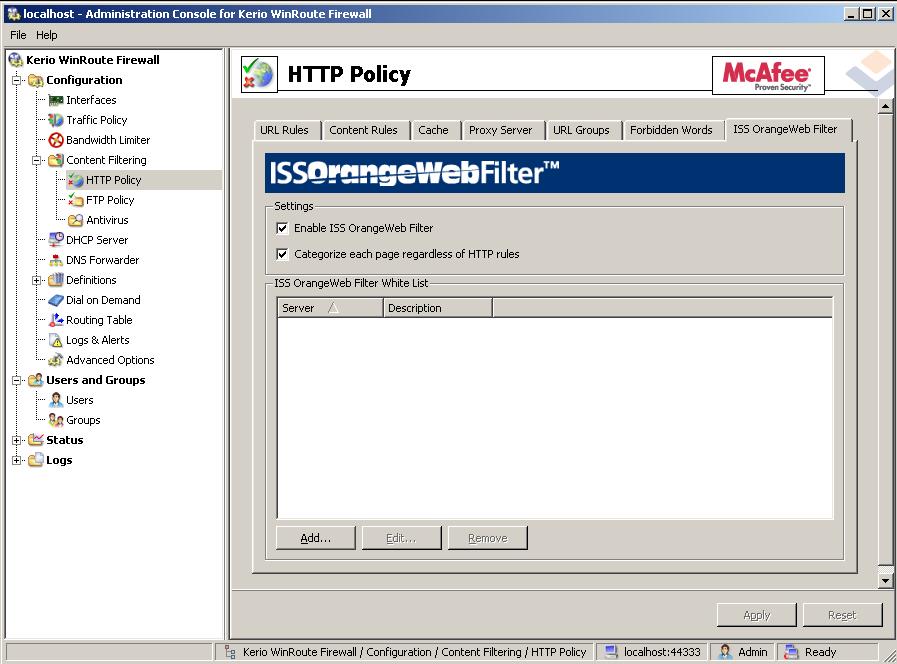Click the HTTP Policy header globe icon
The height and width of the screenshot is (664, 897).
click(x=259, y=74)
